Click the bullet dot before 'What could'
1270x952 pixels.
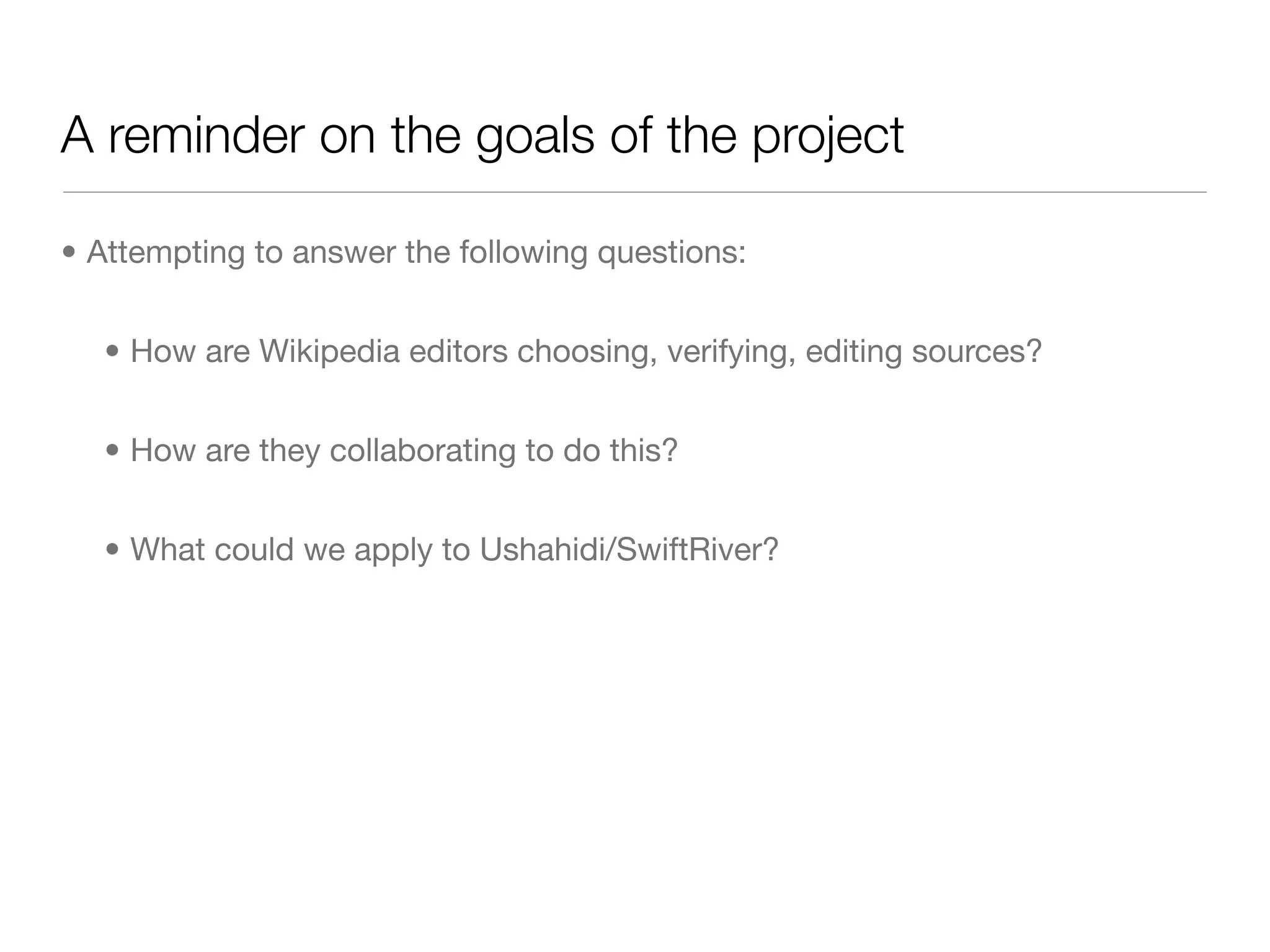coord(112,550)
